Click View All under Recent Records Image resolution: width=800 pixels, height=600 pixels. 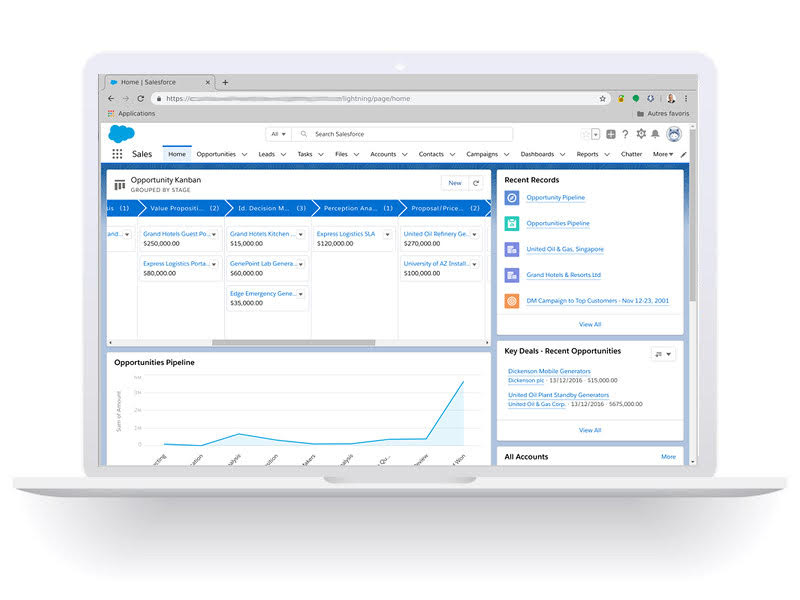click(590, 324)
